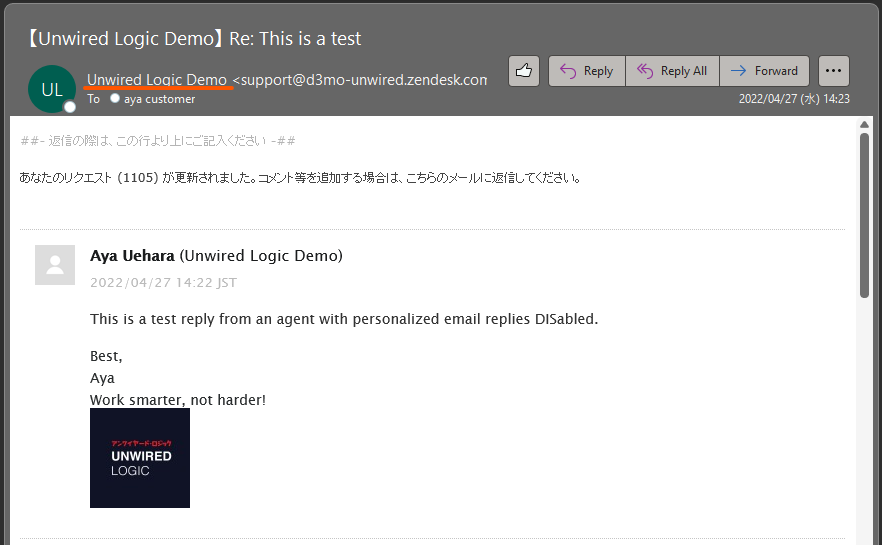Click the presence status dot on the avatar
Image resolution: width=882 pixels, height=545 pixels.
tap(70, 107)
